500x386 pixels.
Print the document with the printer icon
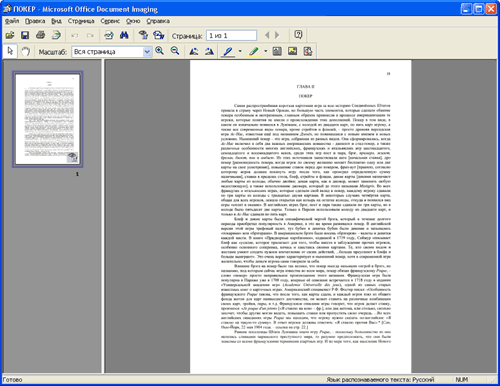pyautogui.click(x=40, y=35)
